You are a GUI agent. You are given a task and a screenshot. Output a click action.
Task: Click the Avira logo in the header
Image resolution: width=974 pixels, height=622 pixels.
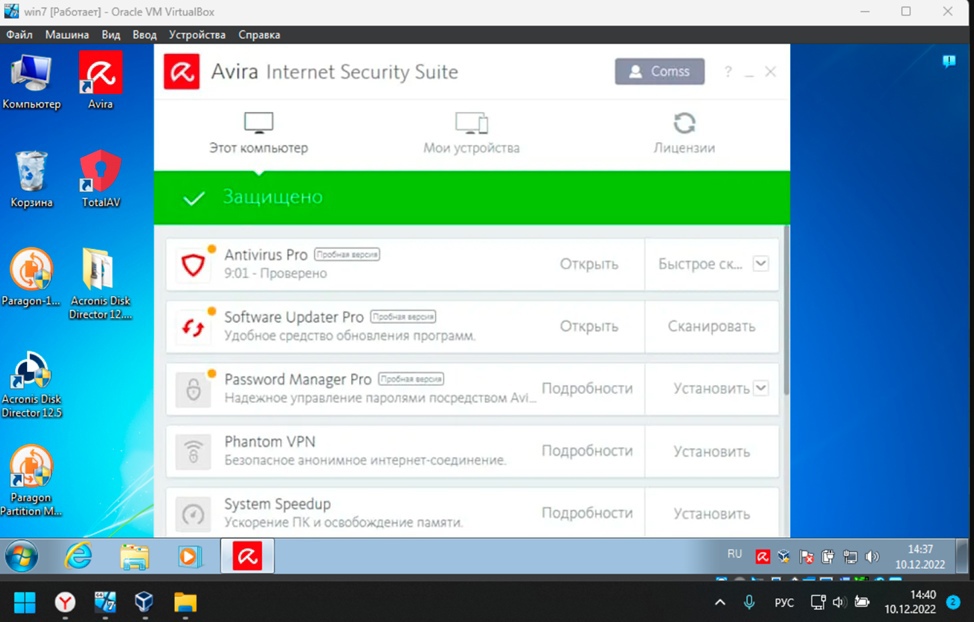pyautogui.click(x=181, y=71)
